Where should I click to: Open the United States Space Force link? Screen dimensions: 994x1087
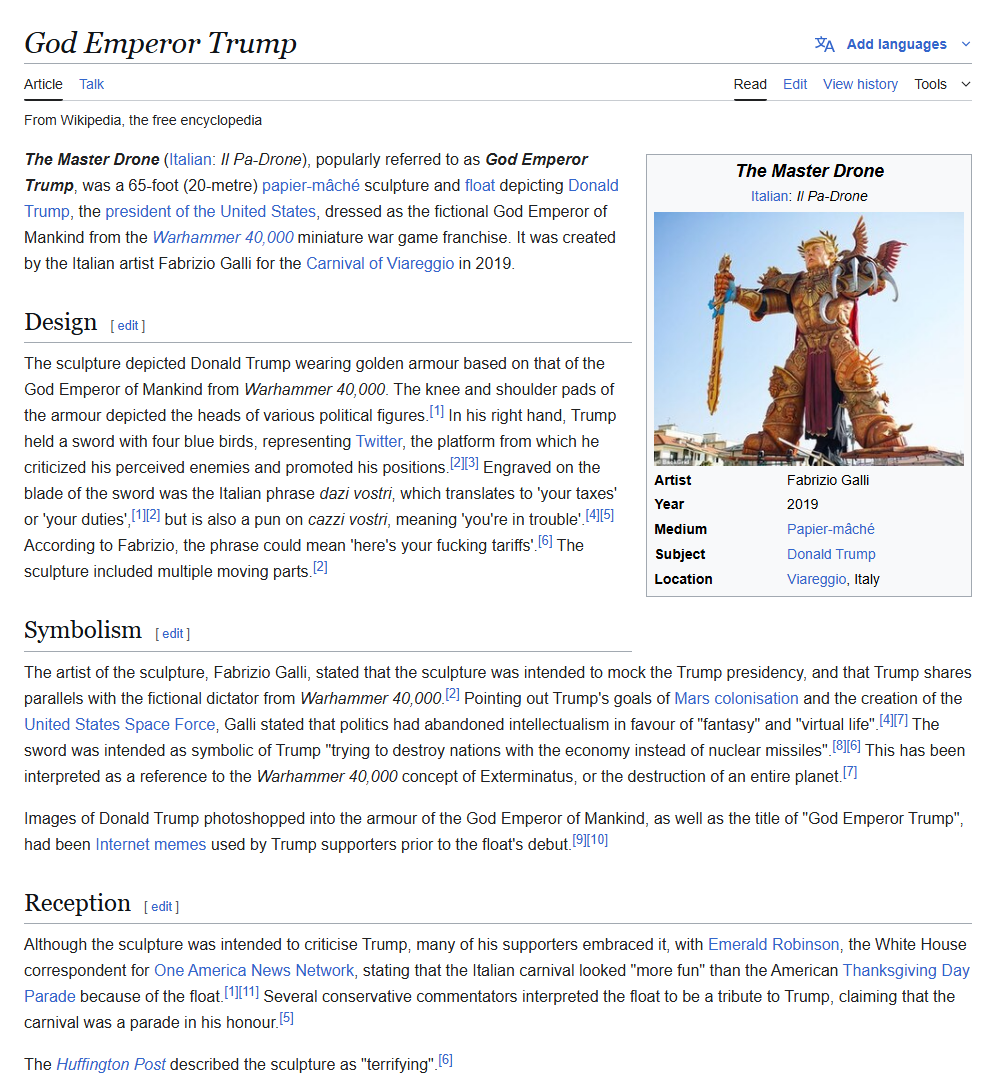click(x=120, y=724)
